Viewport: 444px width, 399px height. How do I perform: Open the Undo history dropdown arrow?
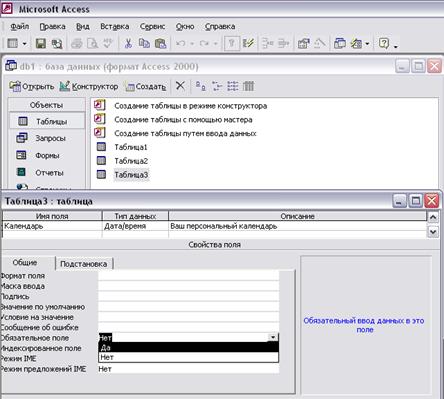point(192,44)
